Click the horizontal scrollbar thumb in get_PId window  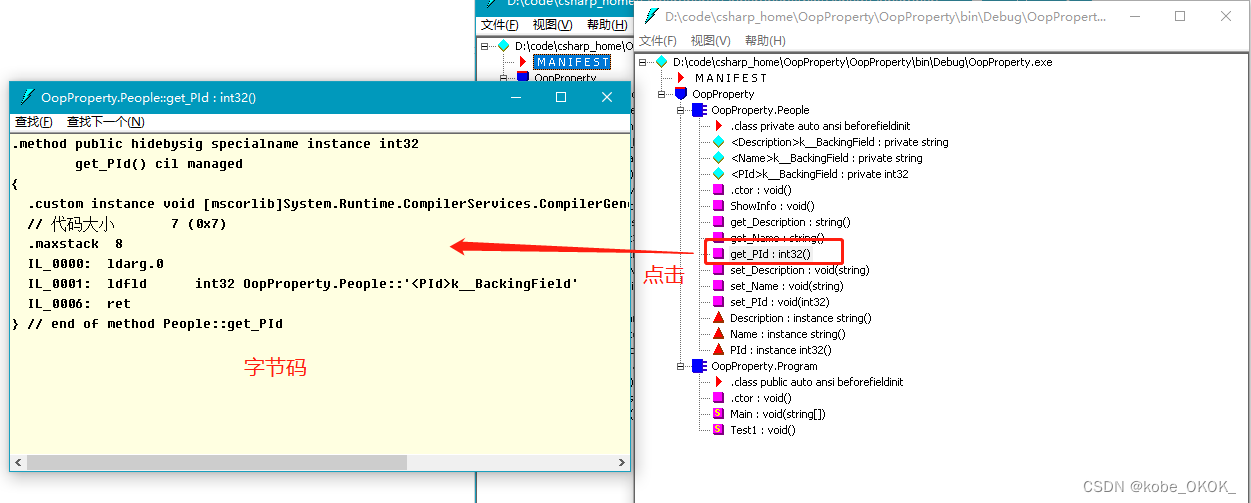coord(219,463)
